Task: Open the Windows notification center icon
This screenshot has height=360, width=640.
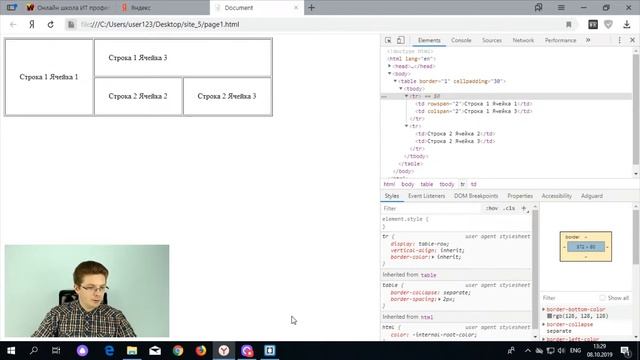Action: (625, 351)
